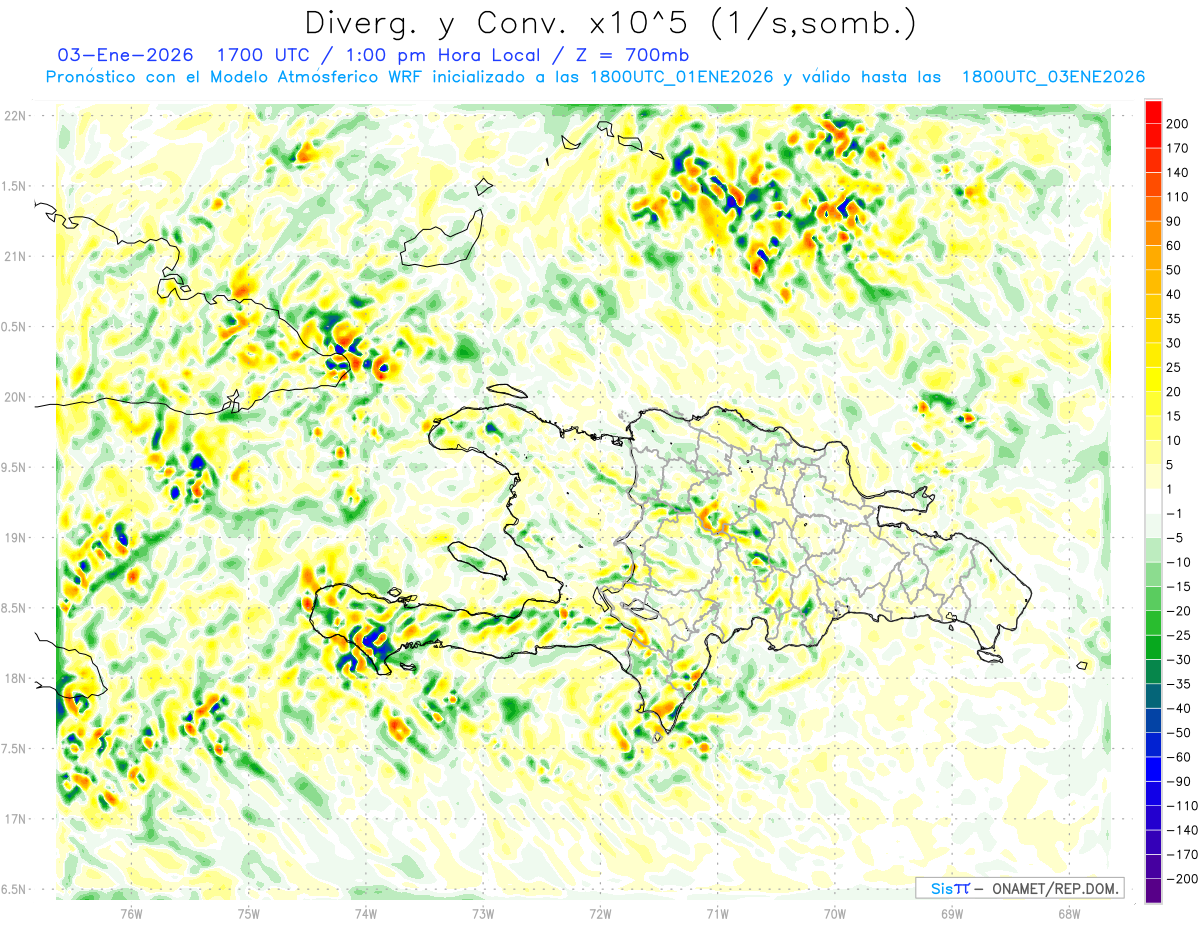Click the '6.5N' latitude label
1200x927 pixels.
click(15, 889)
